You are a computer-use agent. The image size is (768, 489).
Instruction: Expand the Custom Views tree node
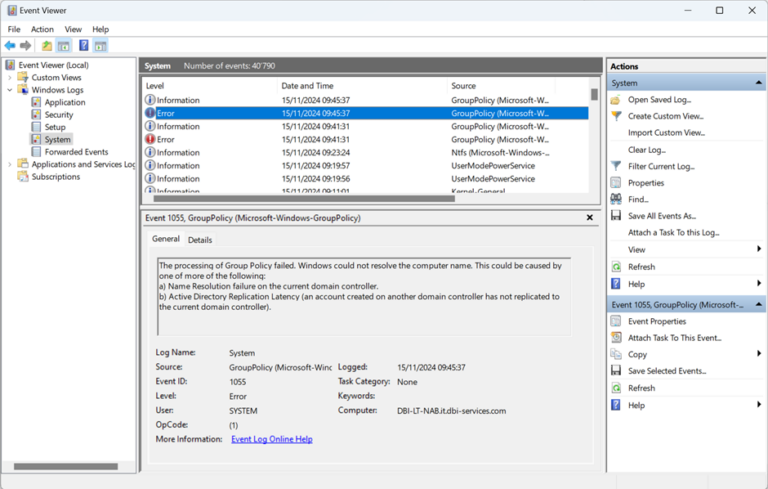[x=10, y=78]
